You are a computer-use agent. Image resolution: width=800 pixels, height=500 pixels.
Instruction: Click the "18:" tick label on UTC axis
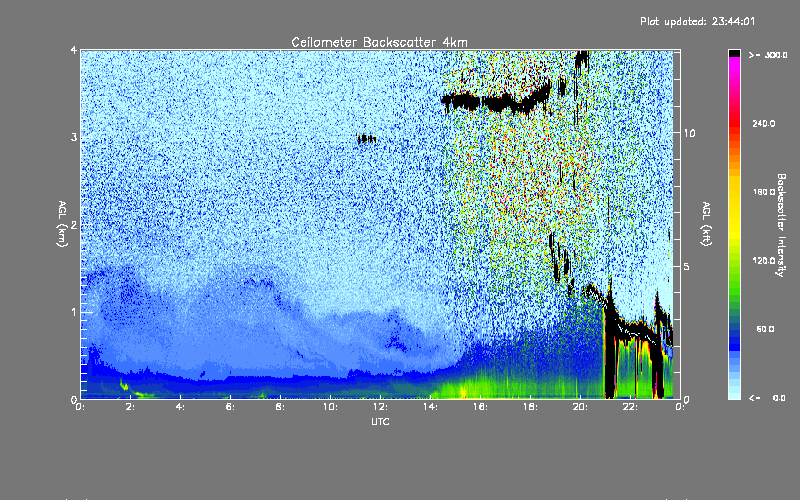click(530, 407)
